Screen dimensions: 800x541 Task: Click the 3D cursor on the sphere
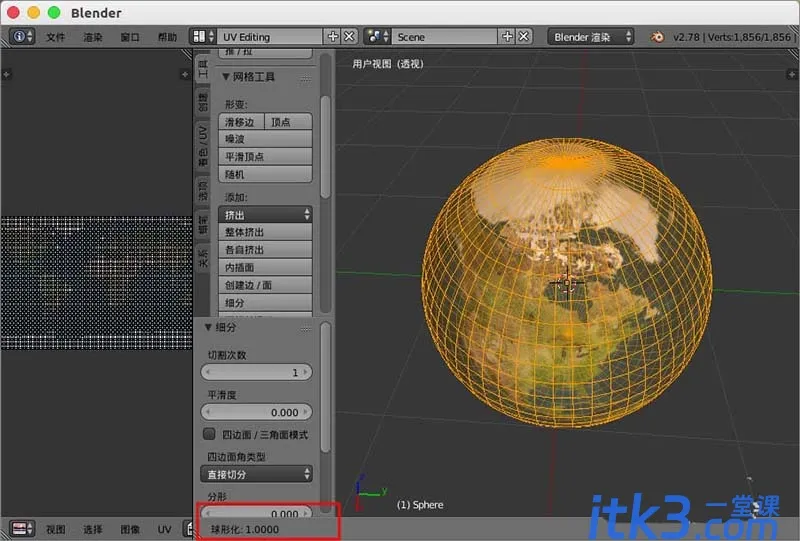[x=567, y=283]
